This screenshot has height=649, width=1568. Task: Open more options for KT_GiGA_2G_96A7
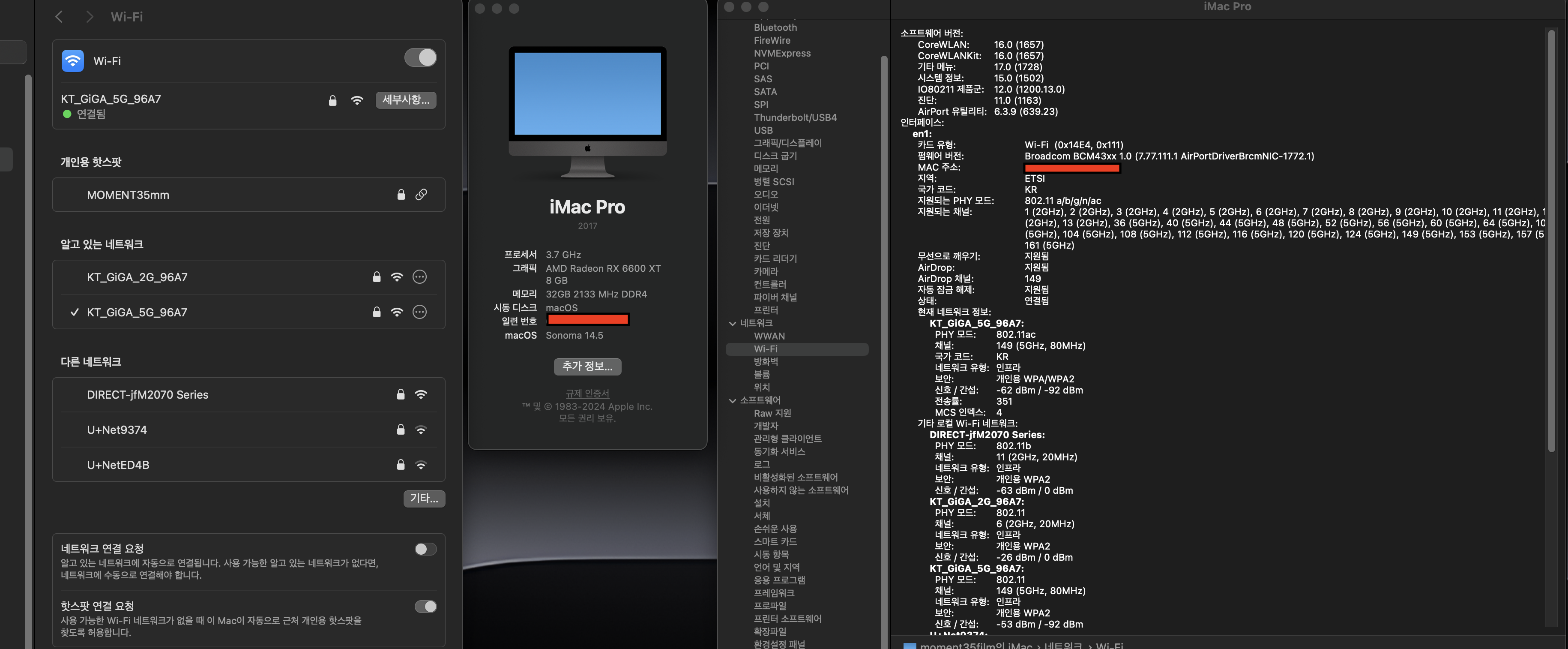[x=419, y=277]
